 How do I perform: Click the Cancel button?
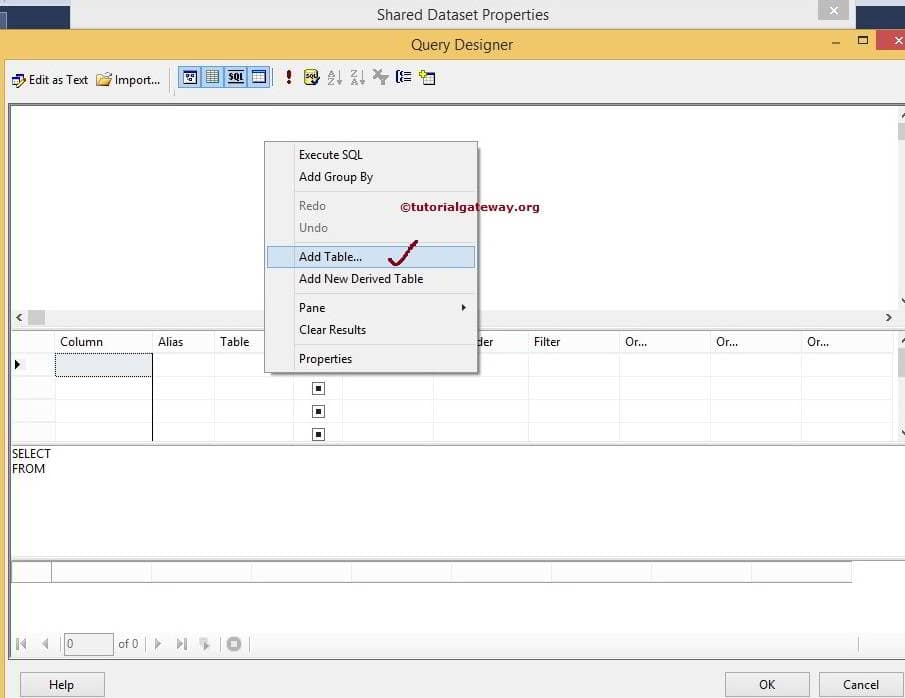(861, 685)
